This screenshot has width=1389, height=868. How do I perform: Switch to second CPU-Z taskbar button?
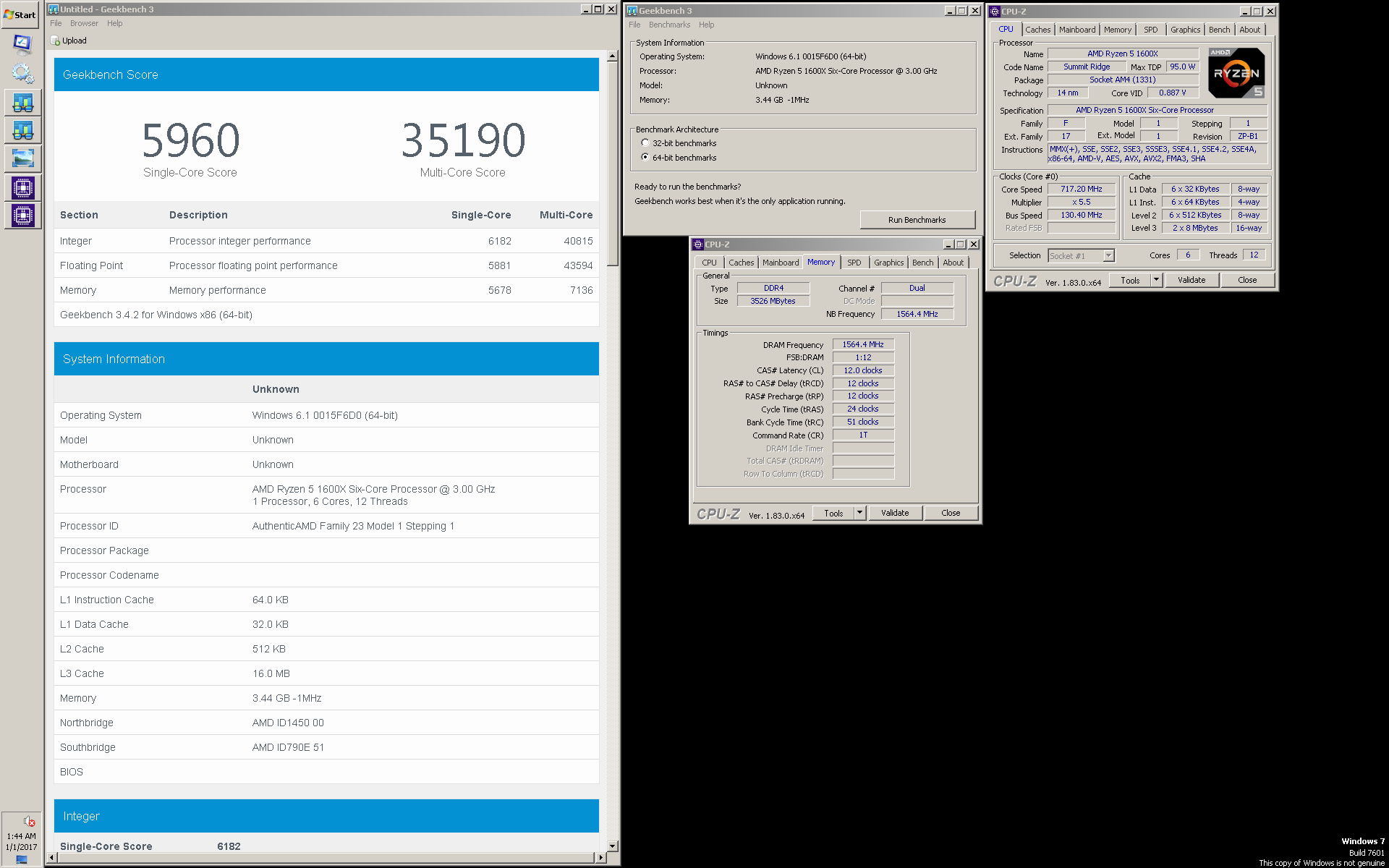22,216
